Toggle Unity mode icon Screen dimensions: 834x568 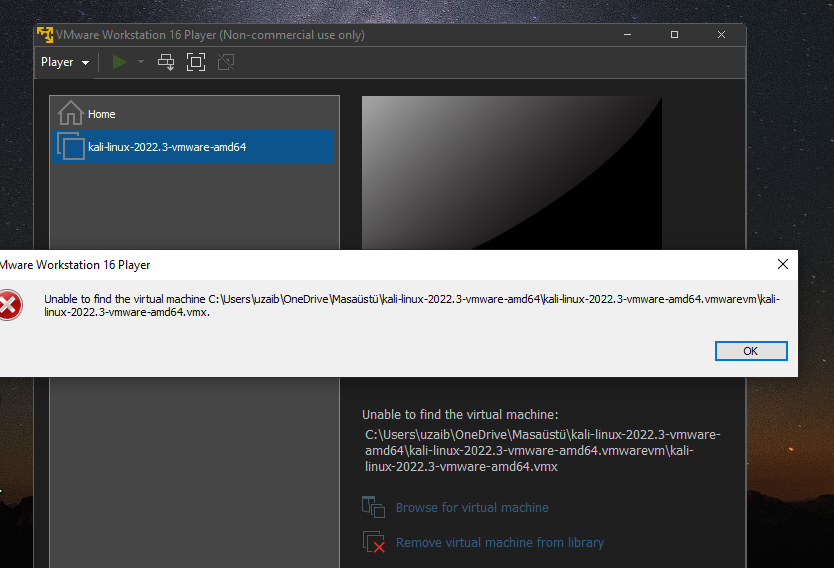pyautogui.click(x=226, y=62)
